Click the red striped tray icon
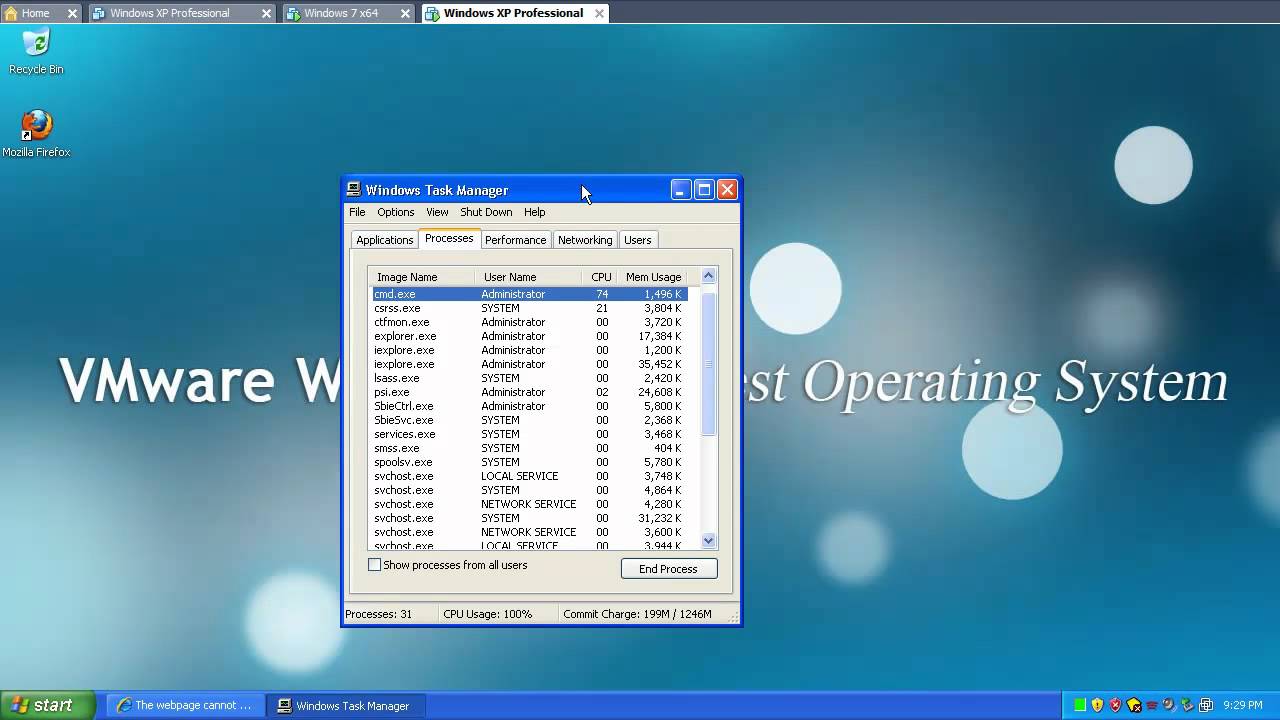The height and width of the screenshot is (720, 1280). 1152,705
